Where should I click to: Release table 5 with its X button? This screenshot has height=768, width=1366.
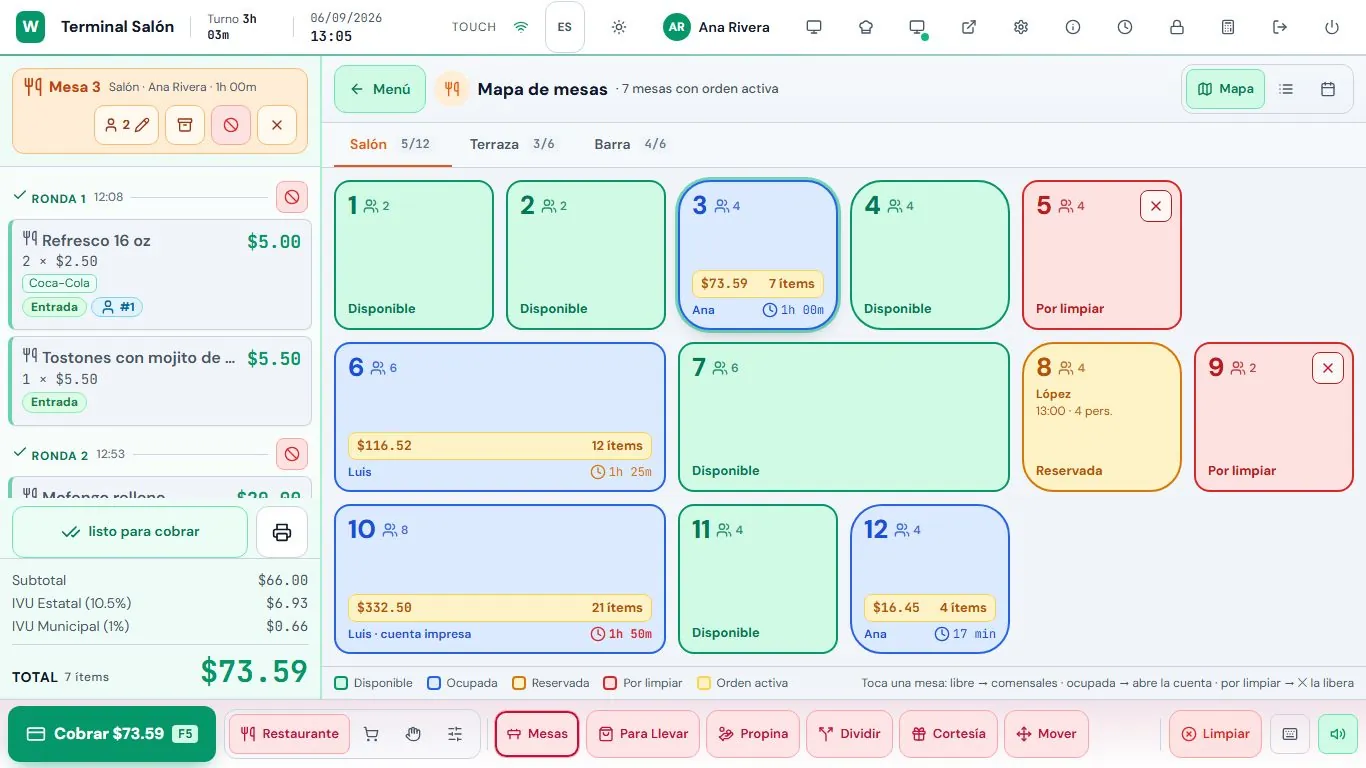click(1156, 206)
